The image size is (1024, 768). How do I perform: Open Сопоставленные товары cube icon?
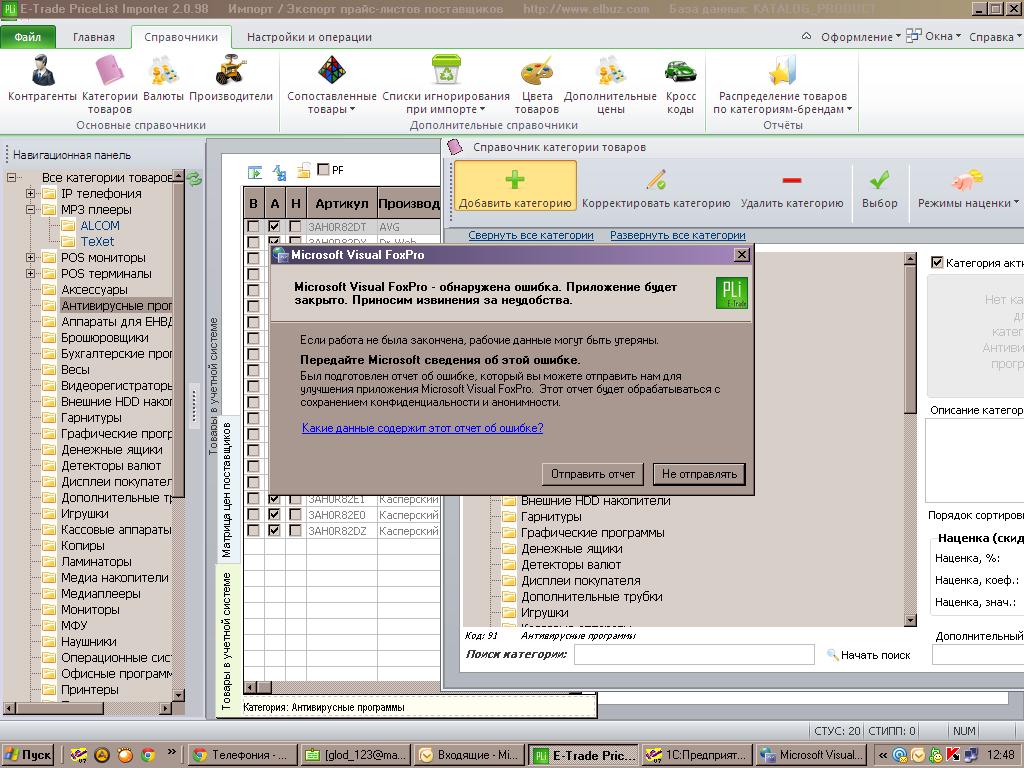point(332,70)
